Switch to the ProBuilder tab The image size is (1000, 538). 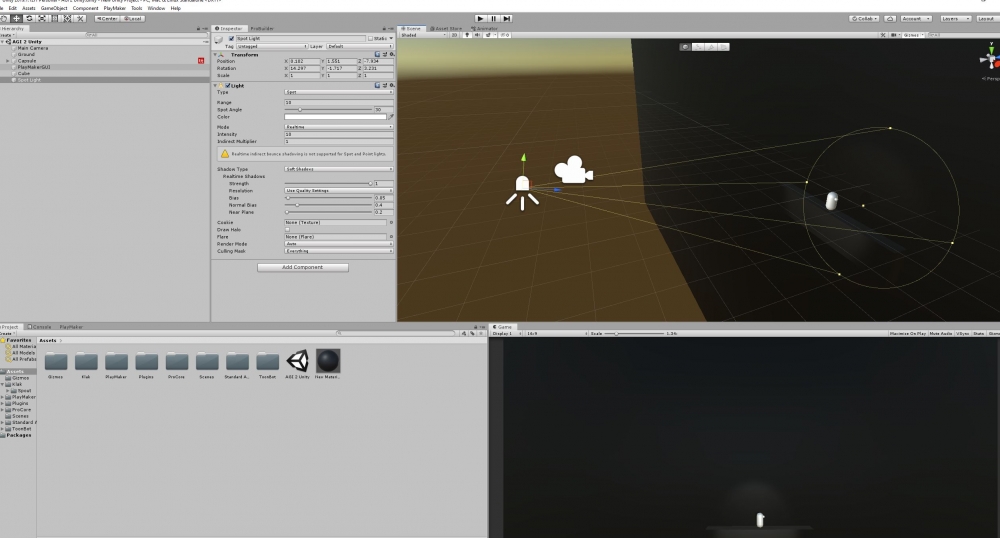coord(261,29)
